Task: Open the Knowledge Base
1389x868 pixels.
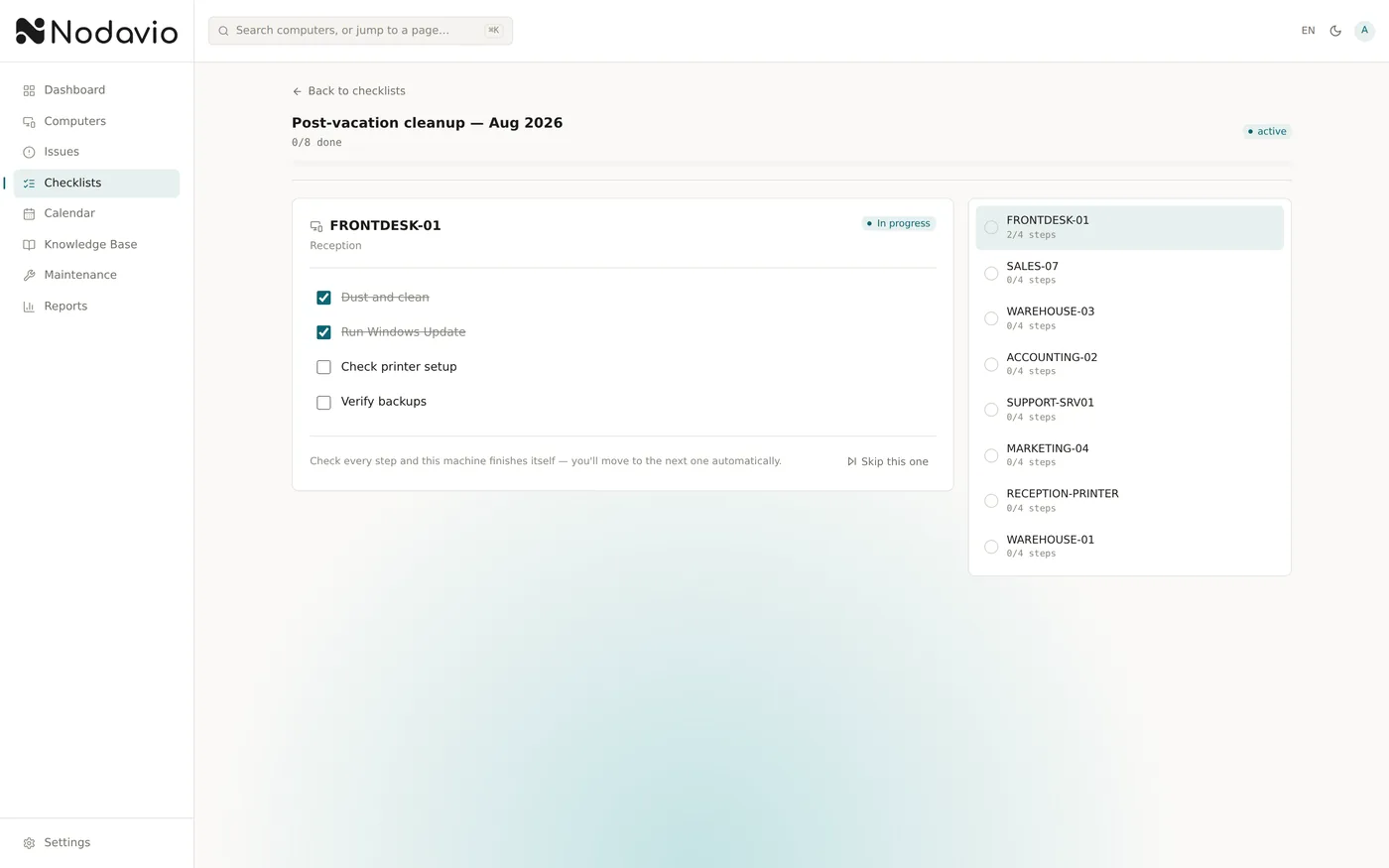Action: point(96,244)
